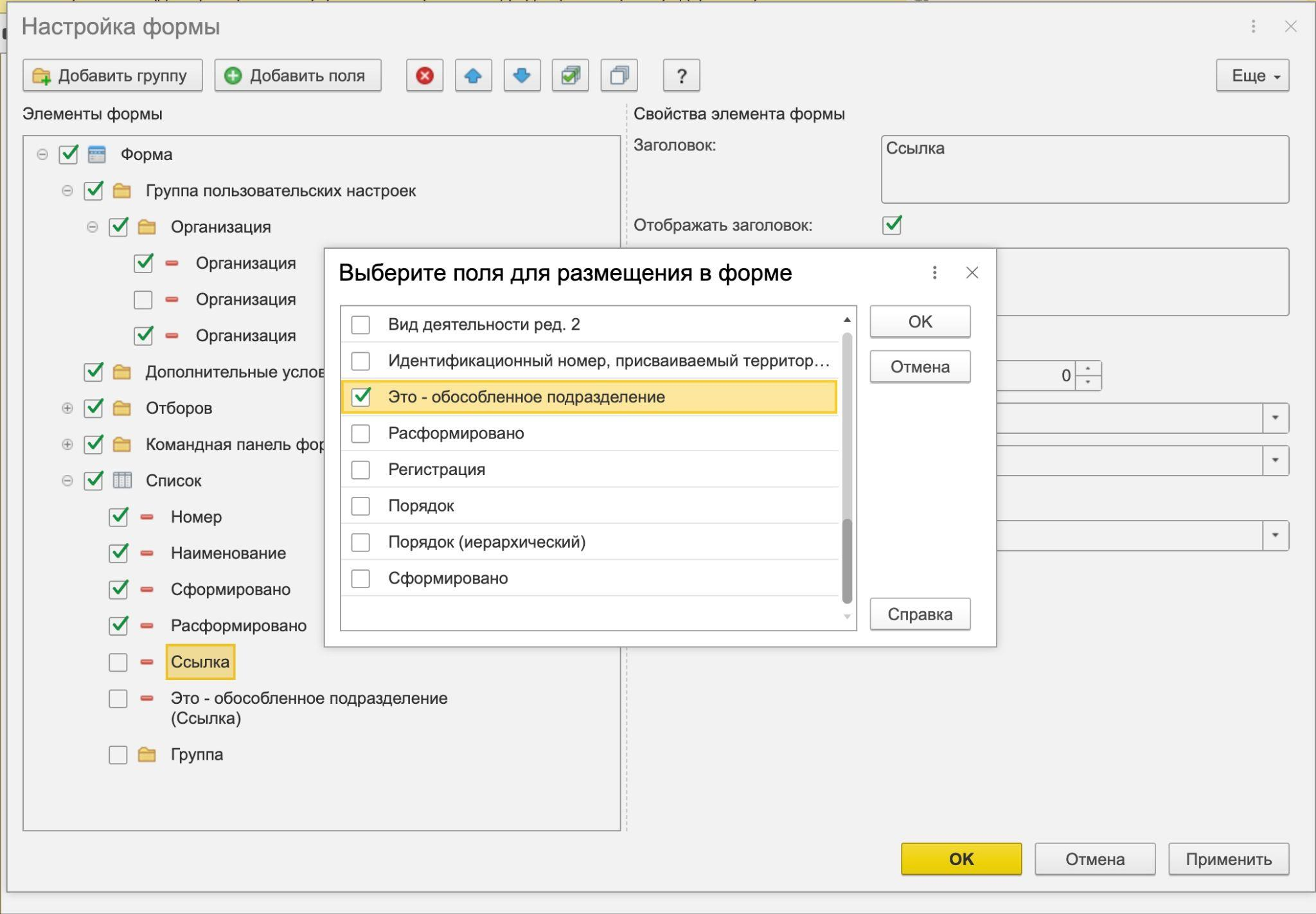The height and width of the screenshot is (914, 1316).
Task: Collapse Группа пользовательских настроек node
Action: coord(67,191)
